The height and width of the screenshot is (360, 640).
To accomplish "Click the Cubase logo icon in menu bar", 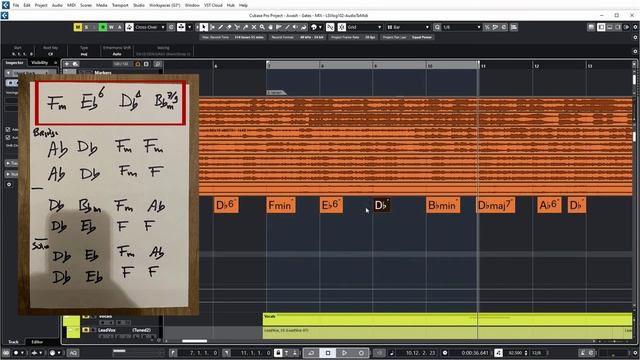I will [x=5, y=5].
